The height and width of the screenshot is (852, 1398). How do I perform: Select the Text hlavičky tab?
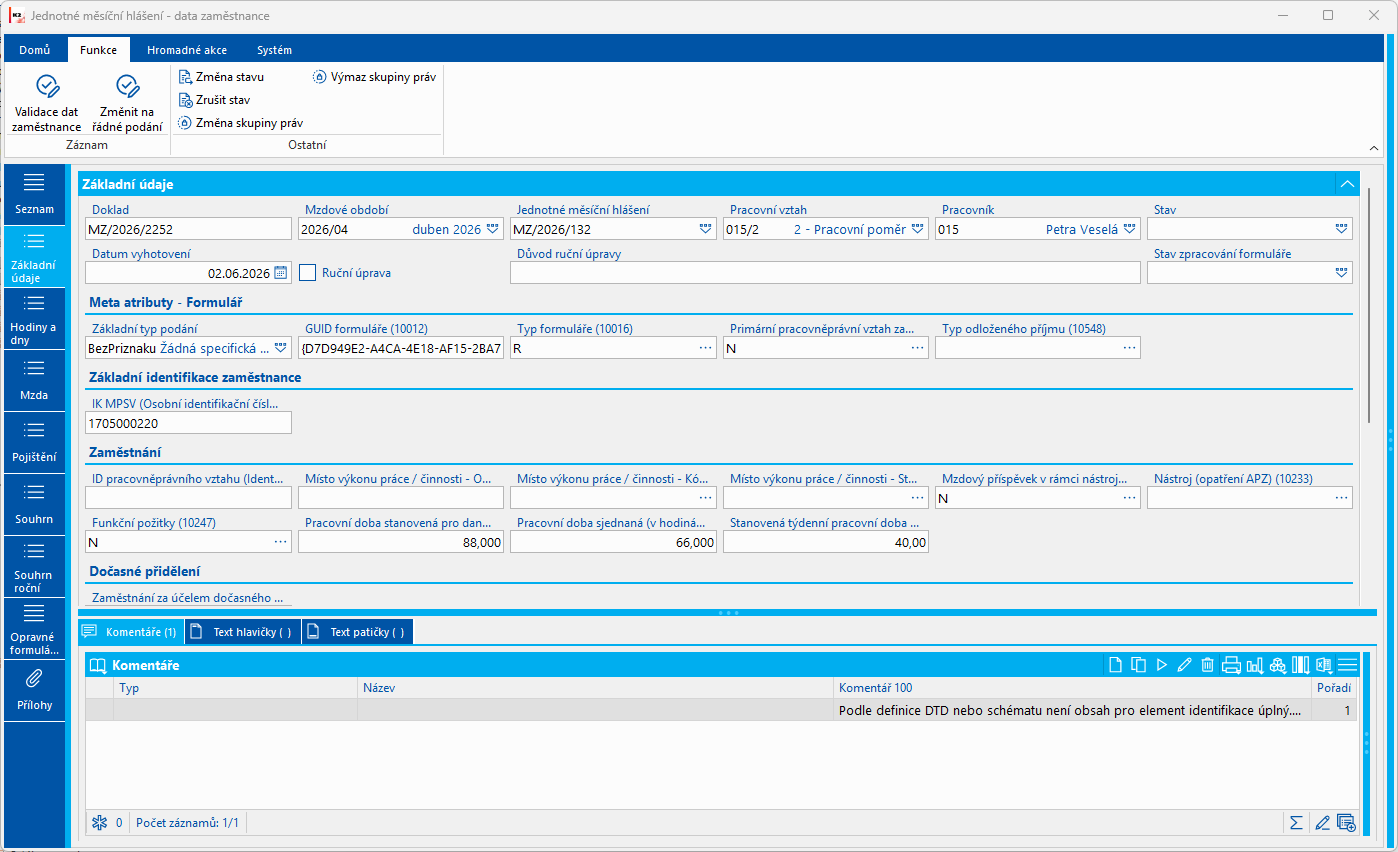click(243, 632)
